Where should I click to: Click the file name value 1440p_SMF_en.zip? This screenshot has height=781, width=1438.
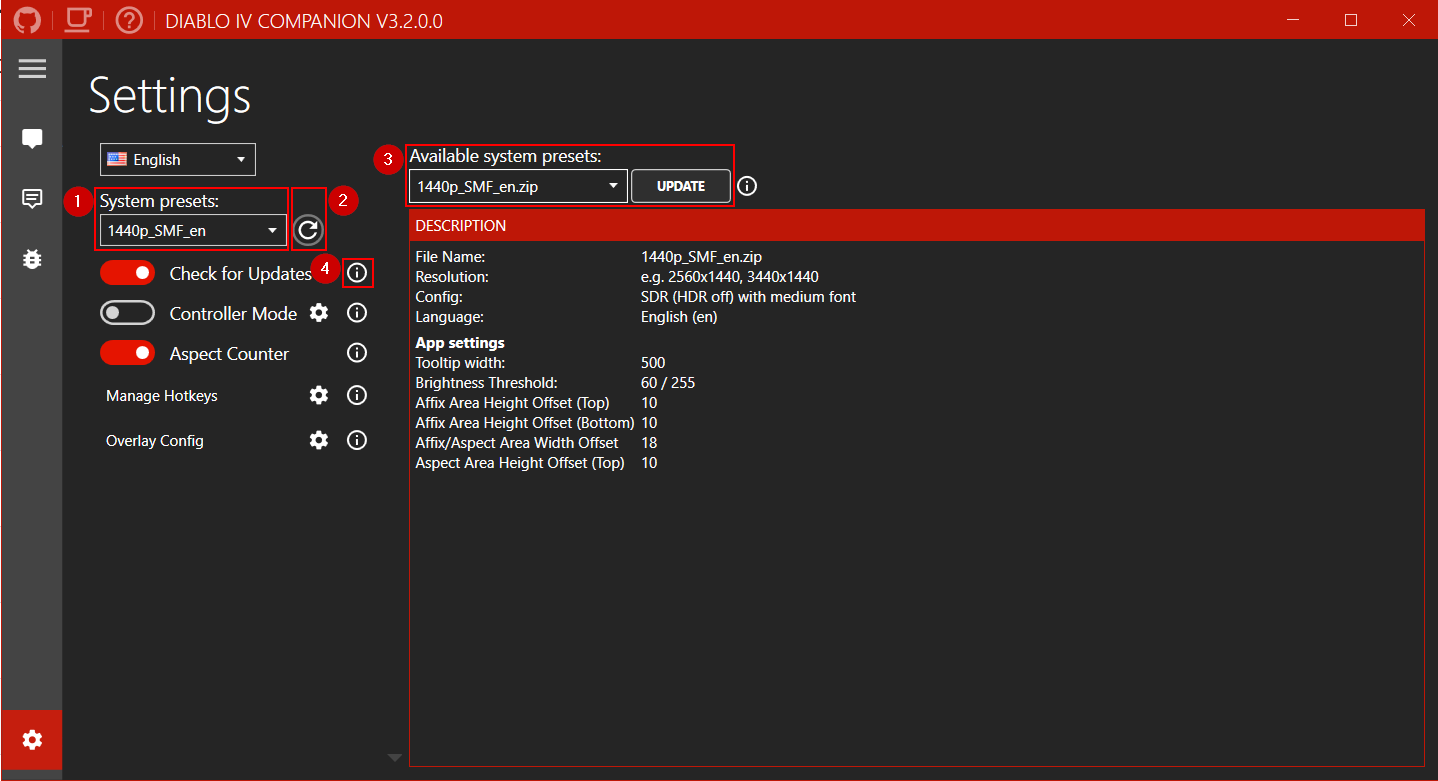pyautogui.click(x=701, y=257)
